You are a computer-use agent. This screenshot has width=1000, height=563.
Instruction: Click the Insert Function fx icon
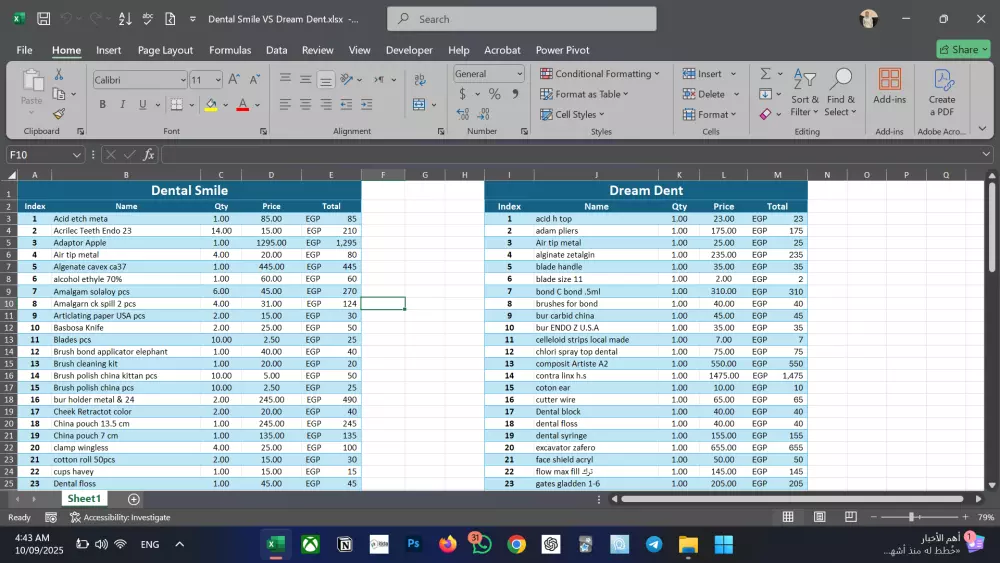(x=149, y=154)
